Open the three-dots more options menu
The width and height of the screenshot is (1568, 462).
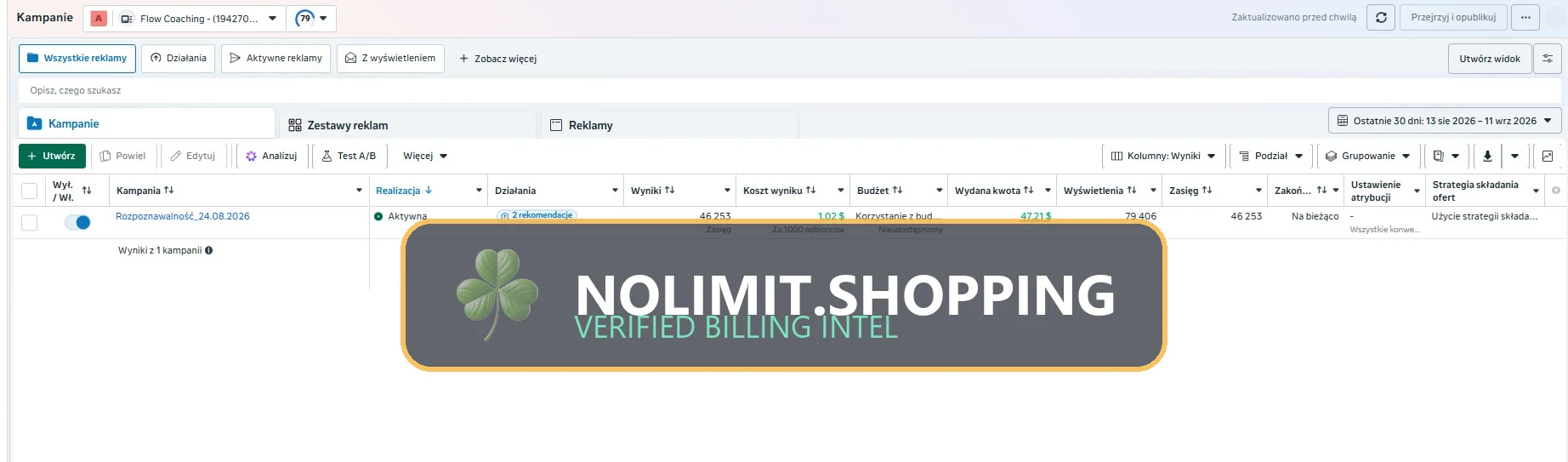[x=1525, y=17]
